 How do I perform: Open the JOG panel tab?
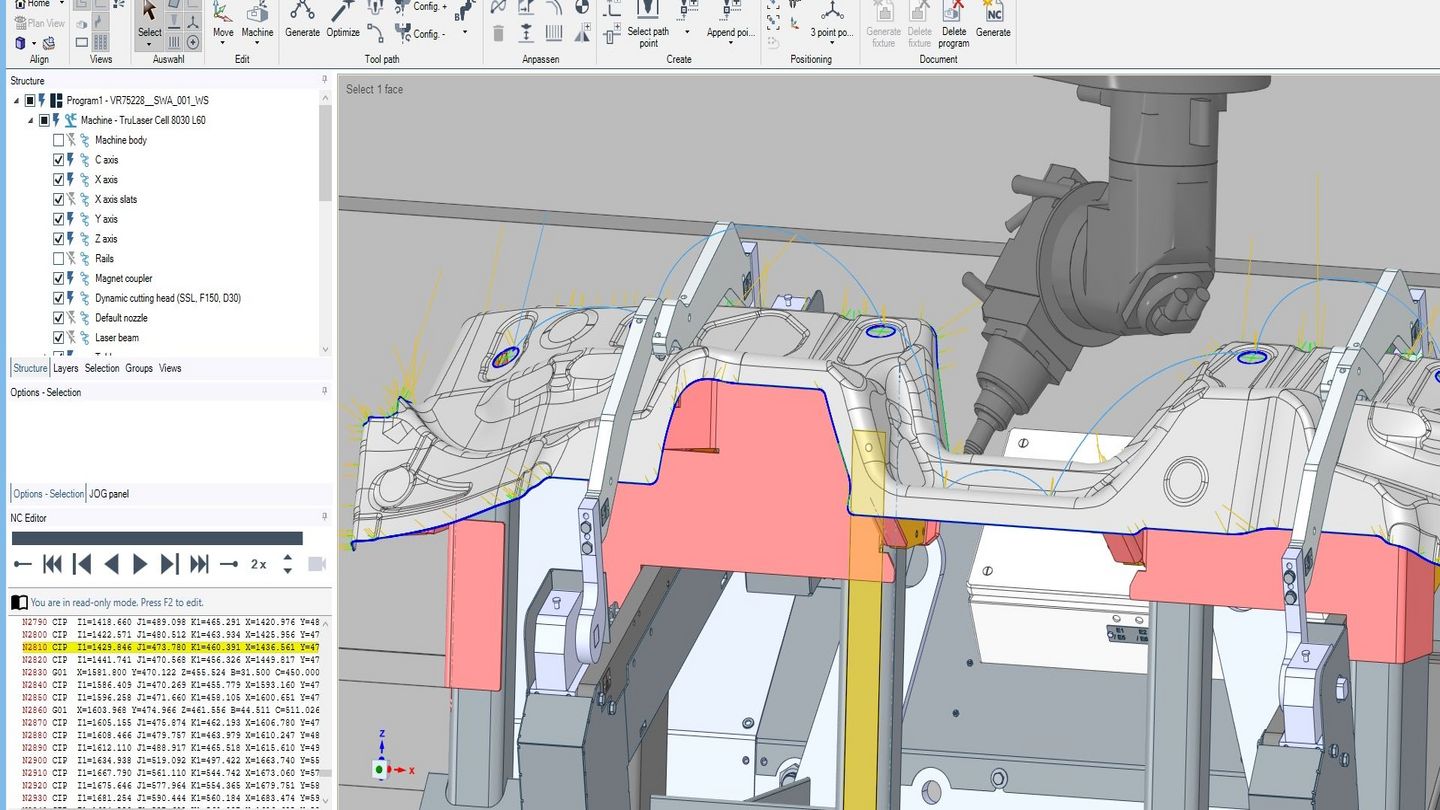pyautogui.click(x=110, y=493)
